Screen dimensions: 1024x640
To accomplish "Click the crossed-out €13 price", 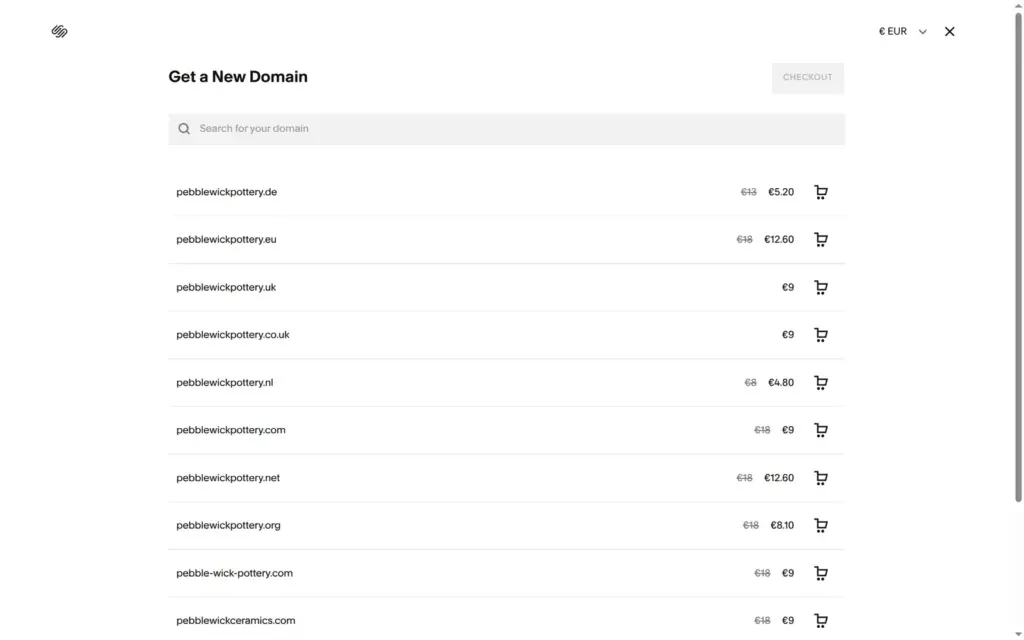I will [x=748, y=192].
